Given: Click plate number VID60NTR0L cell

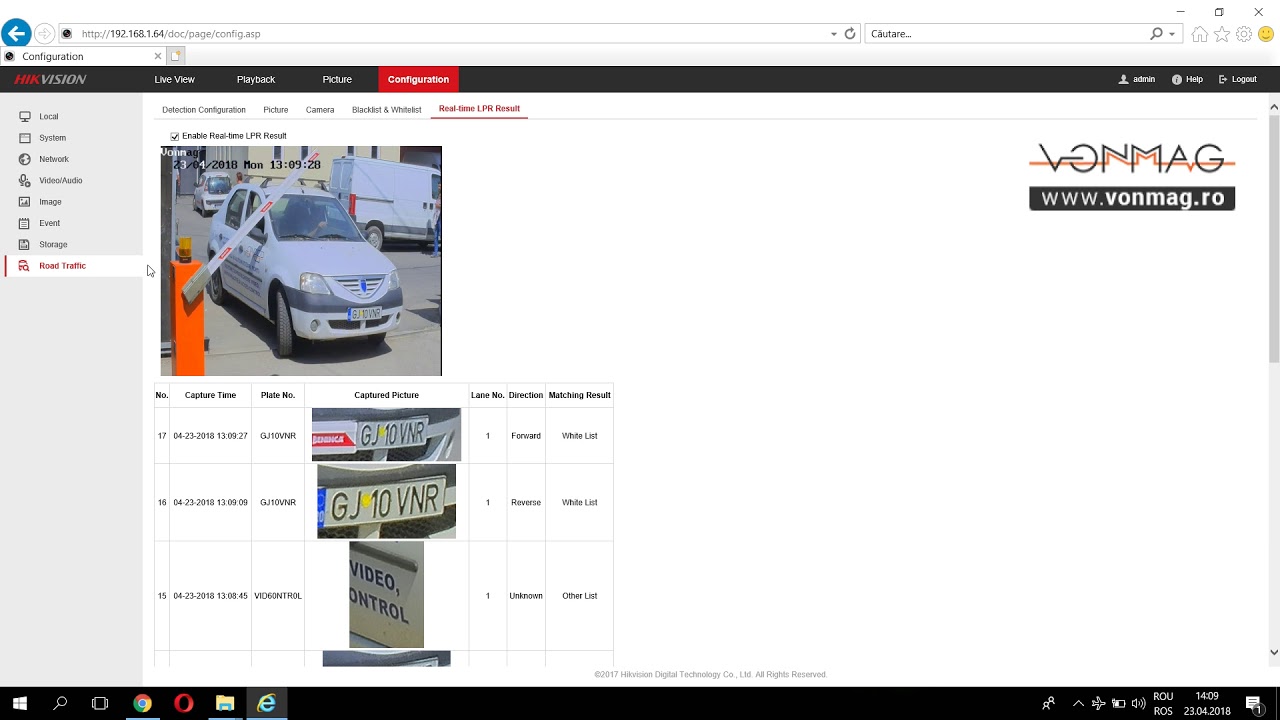Looking at the screenshot, I should [x=278, y=596].
